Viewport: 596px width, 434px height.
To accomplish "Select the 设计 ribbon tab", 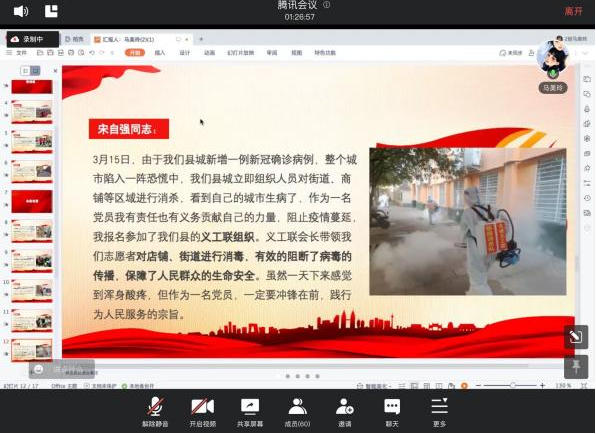I will 184,53.
